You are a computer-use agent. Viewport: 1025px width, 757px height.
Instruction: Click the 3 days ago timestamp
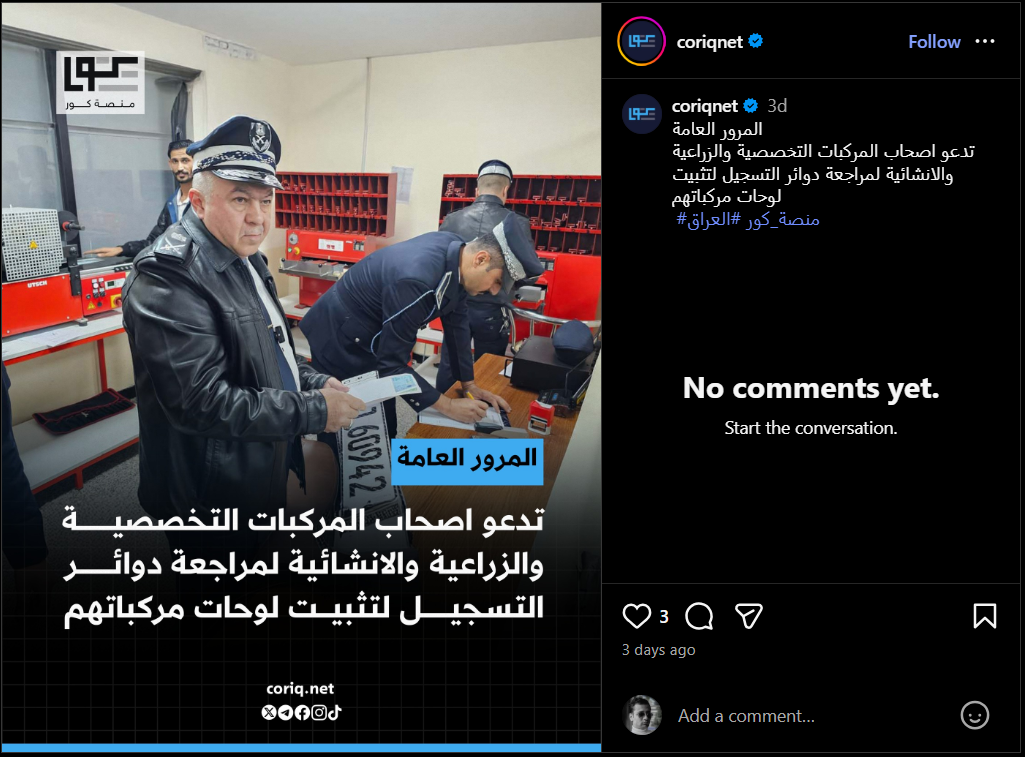(658, 650)
